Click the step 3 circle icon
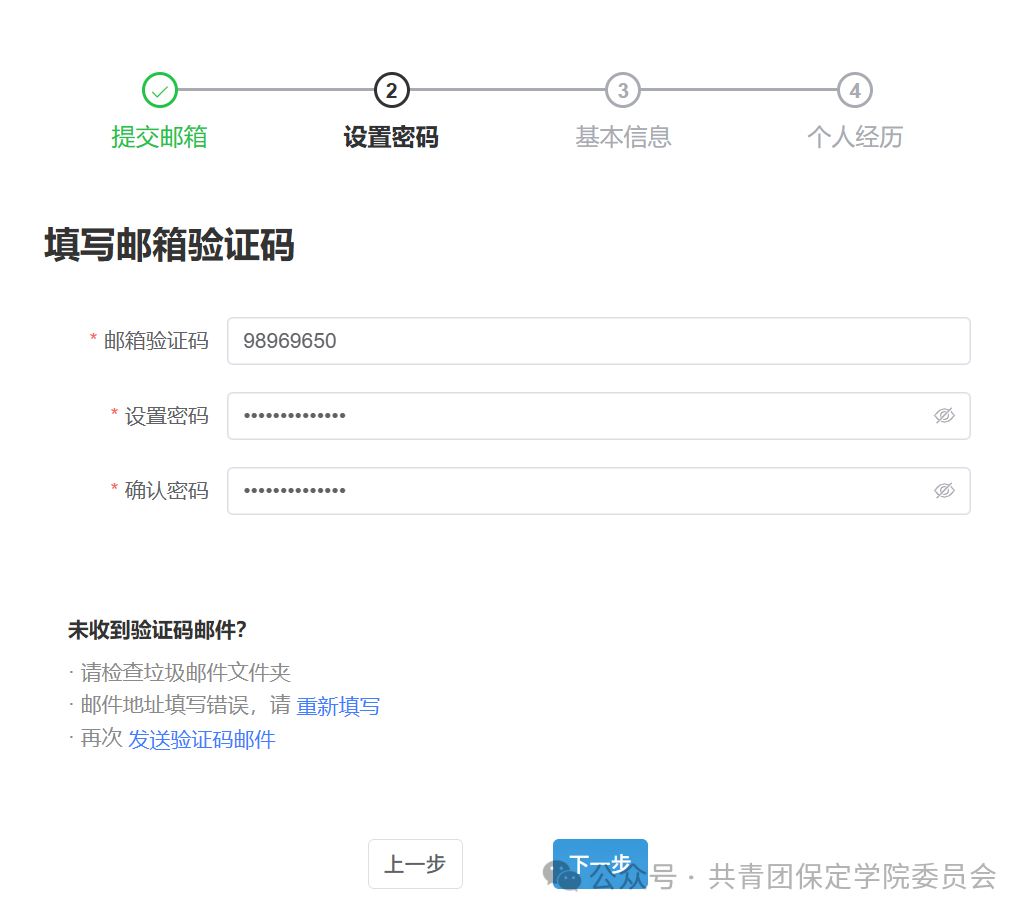 tap(623, 90)
